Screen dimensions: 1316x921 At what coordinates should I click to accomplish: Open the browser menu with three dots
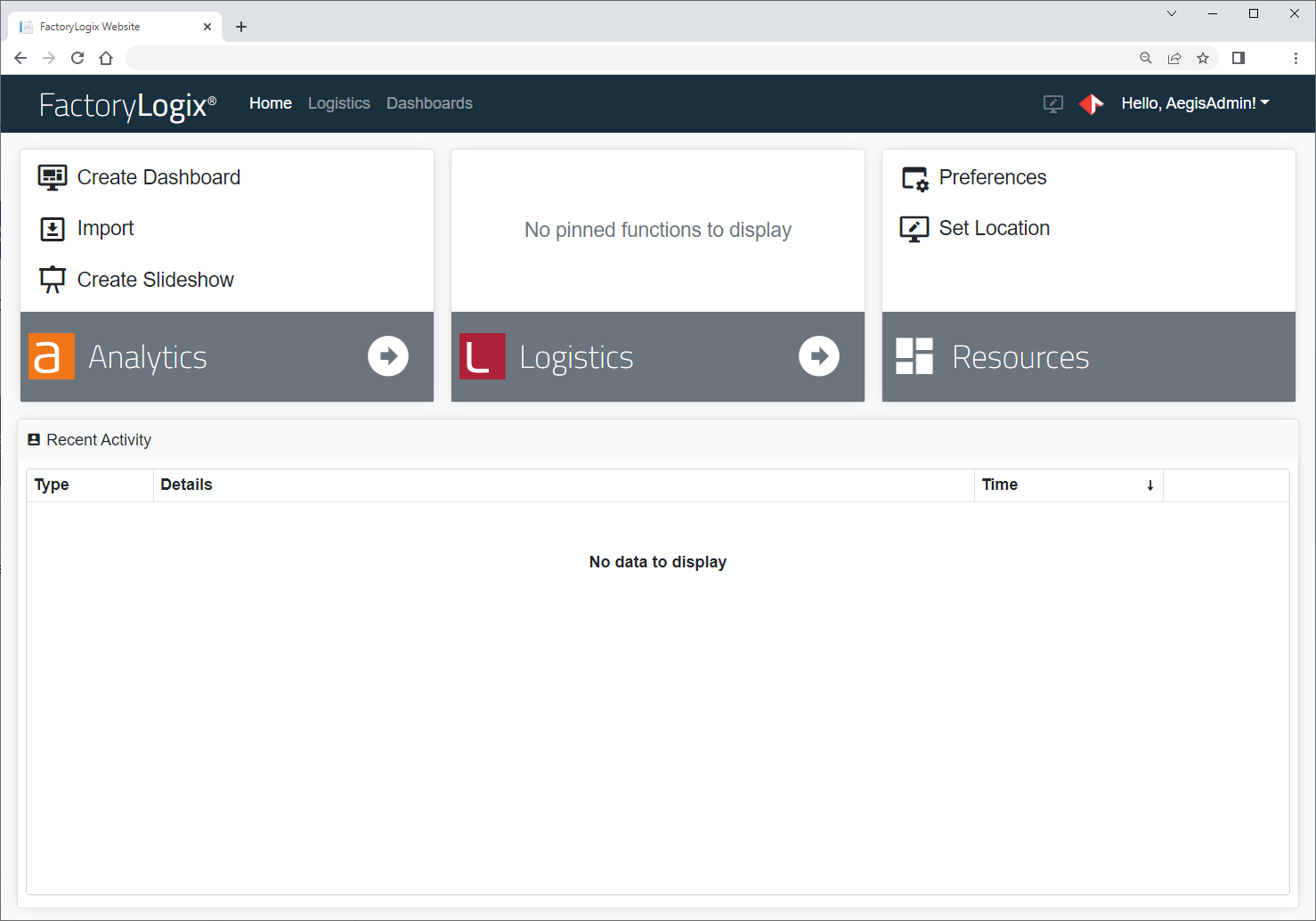point(1296,58)
